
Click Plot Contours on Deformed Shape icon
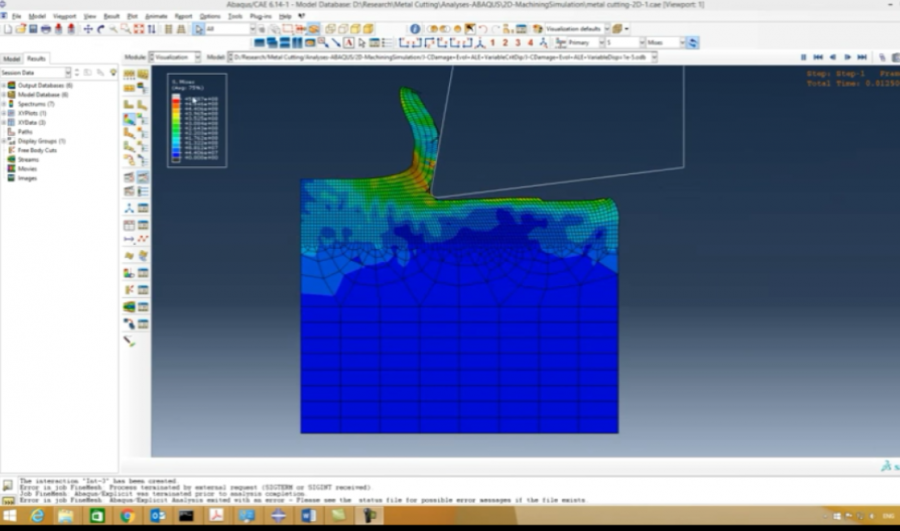[x=130, y=119]
